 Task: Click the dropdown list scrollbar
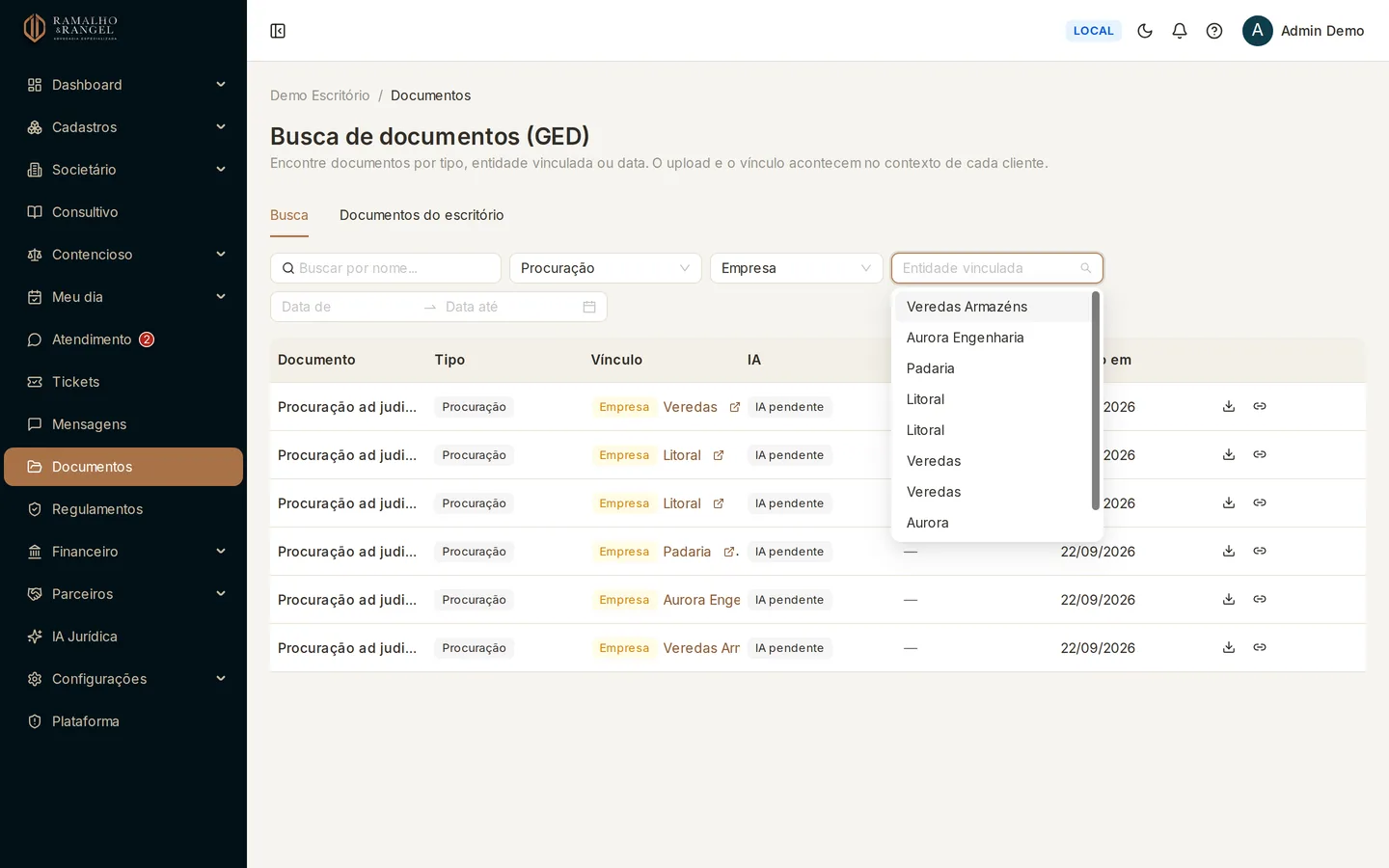(1096, 400)
